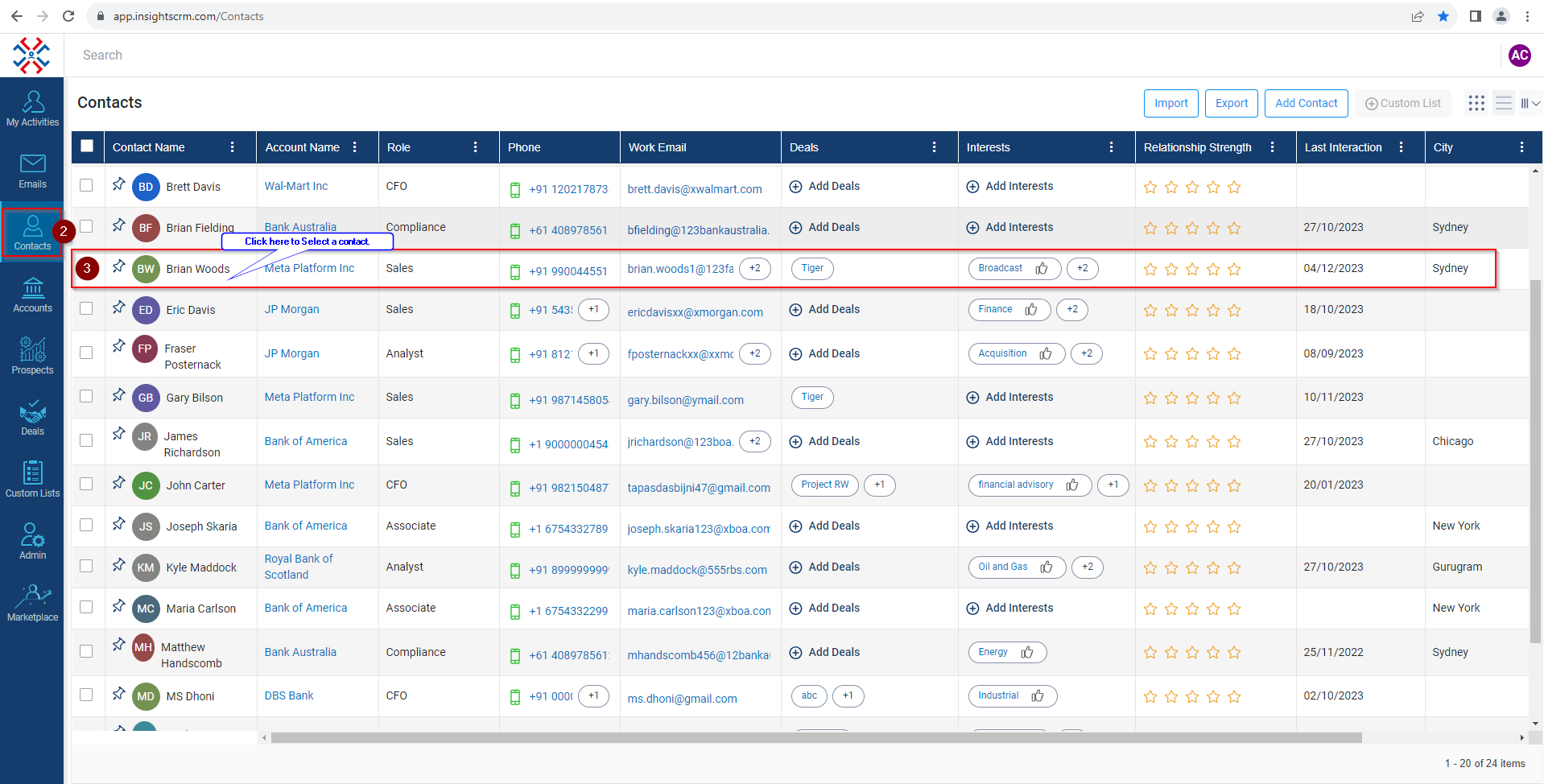Sort by Work Email column header
The height and width of the screenshot is (784, 1544).
(657, 147)
